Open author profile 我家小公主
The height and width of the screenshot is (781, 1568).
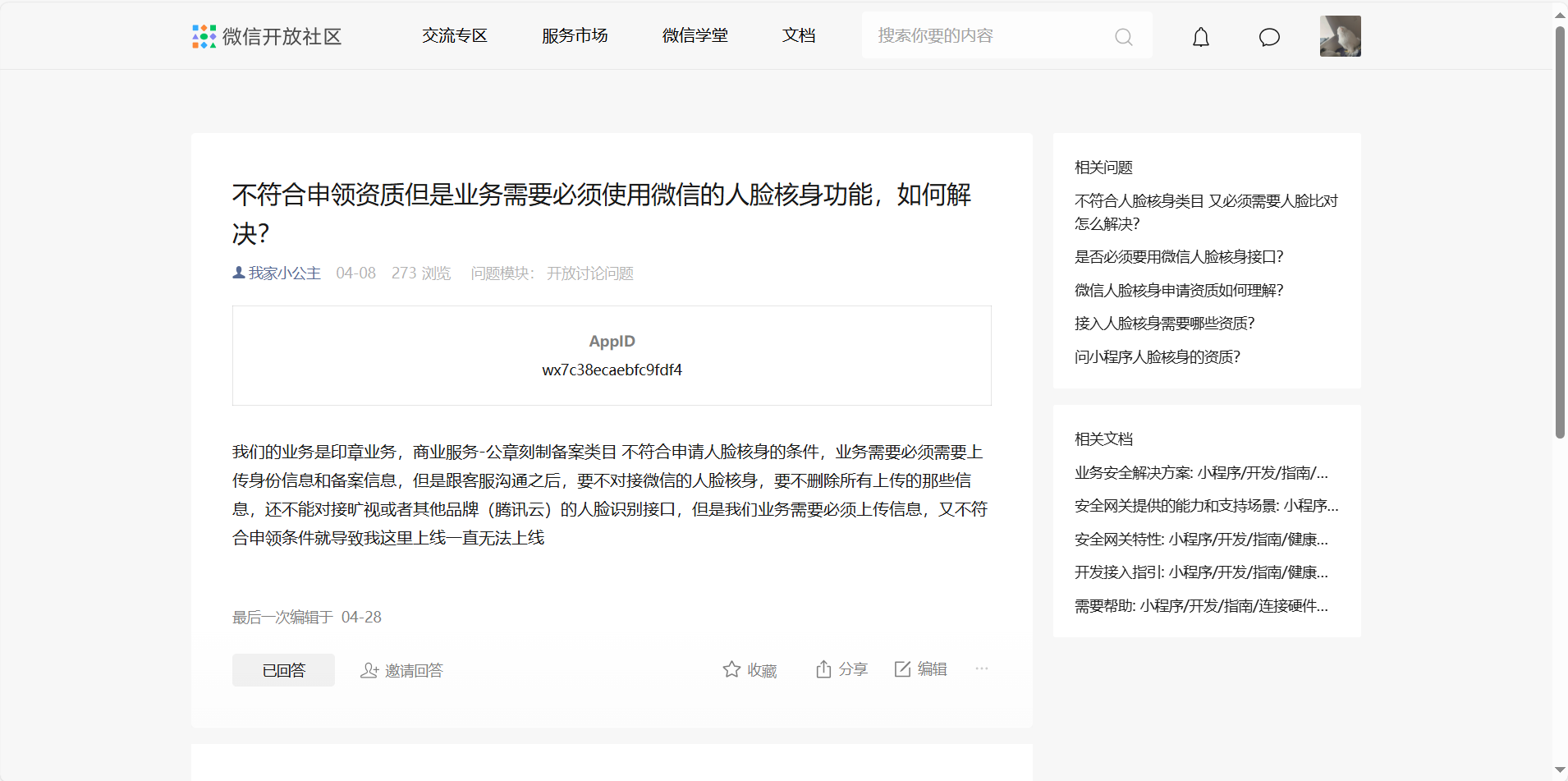tap(284, 273)
